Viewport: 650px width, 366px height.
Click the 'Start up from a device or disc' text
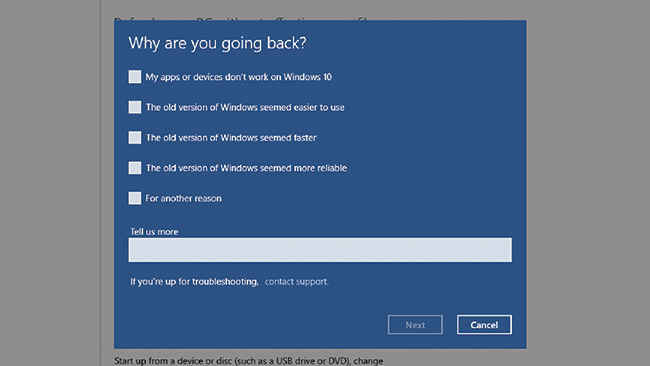pos(249,361)
